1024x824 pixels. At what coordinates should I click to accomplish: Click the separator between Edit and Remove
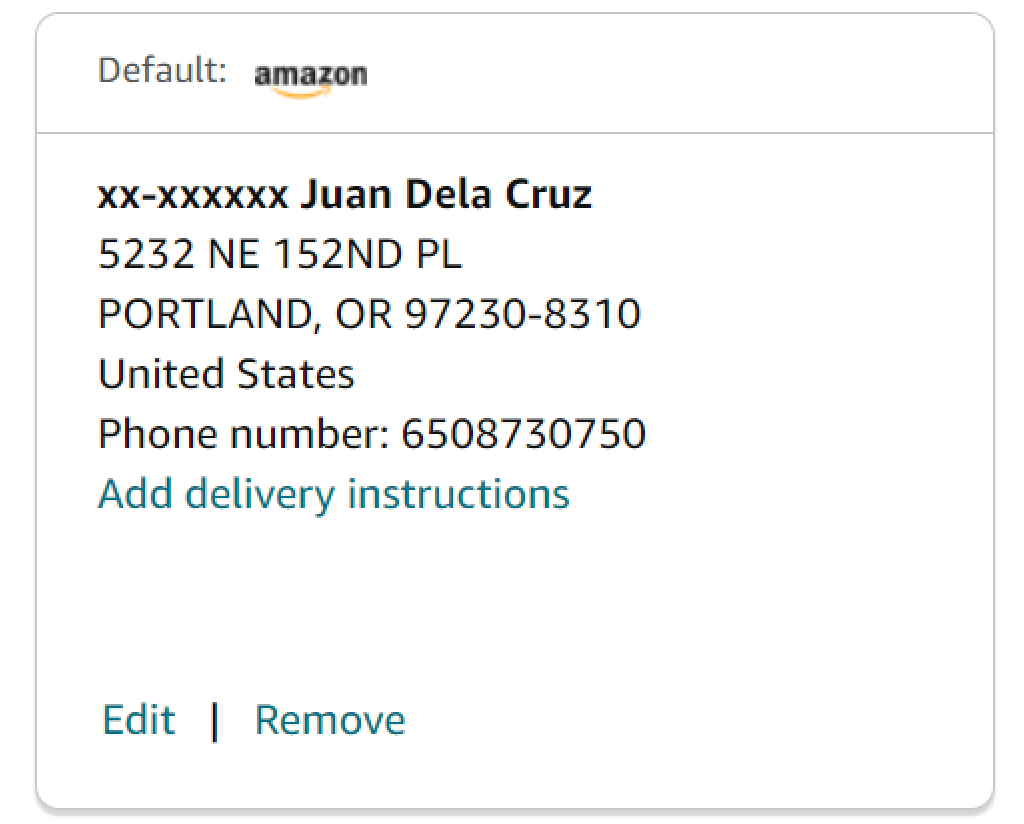pos(214,720)
